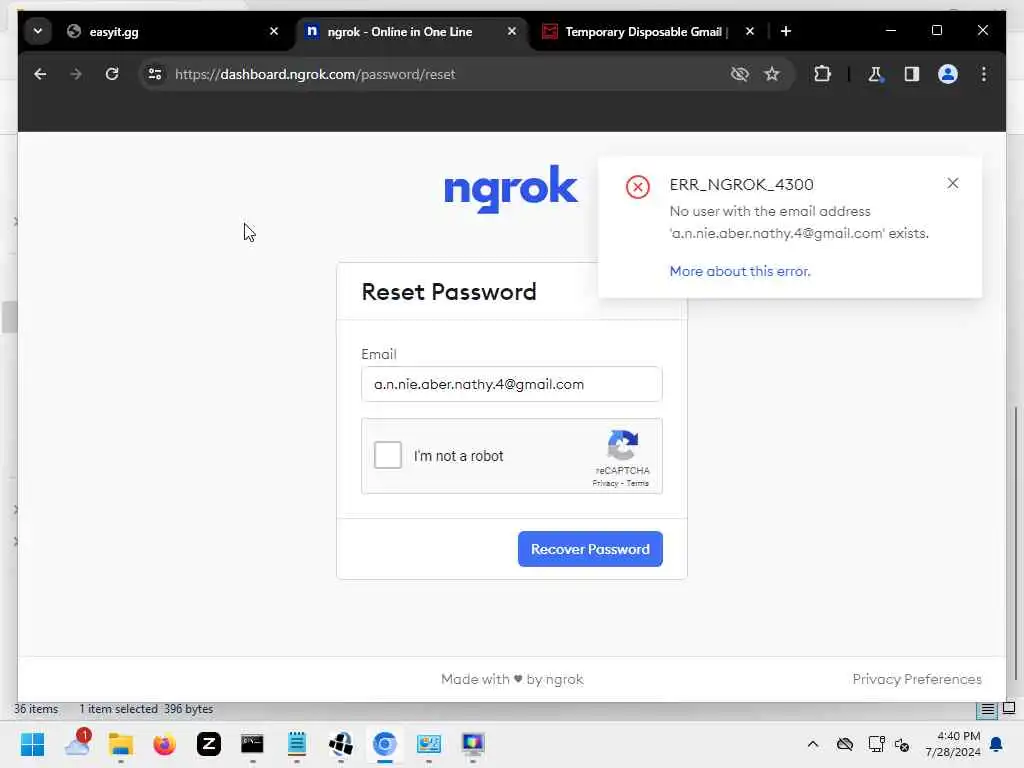1024x768 pixels.
Task: Open the Windows Start menu
Action: point(33,744)
